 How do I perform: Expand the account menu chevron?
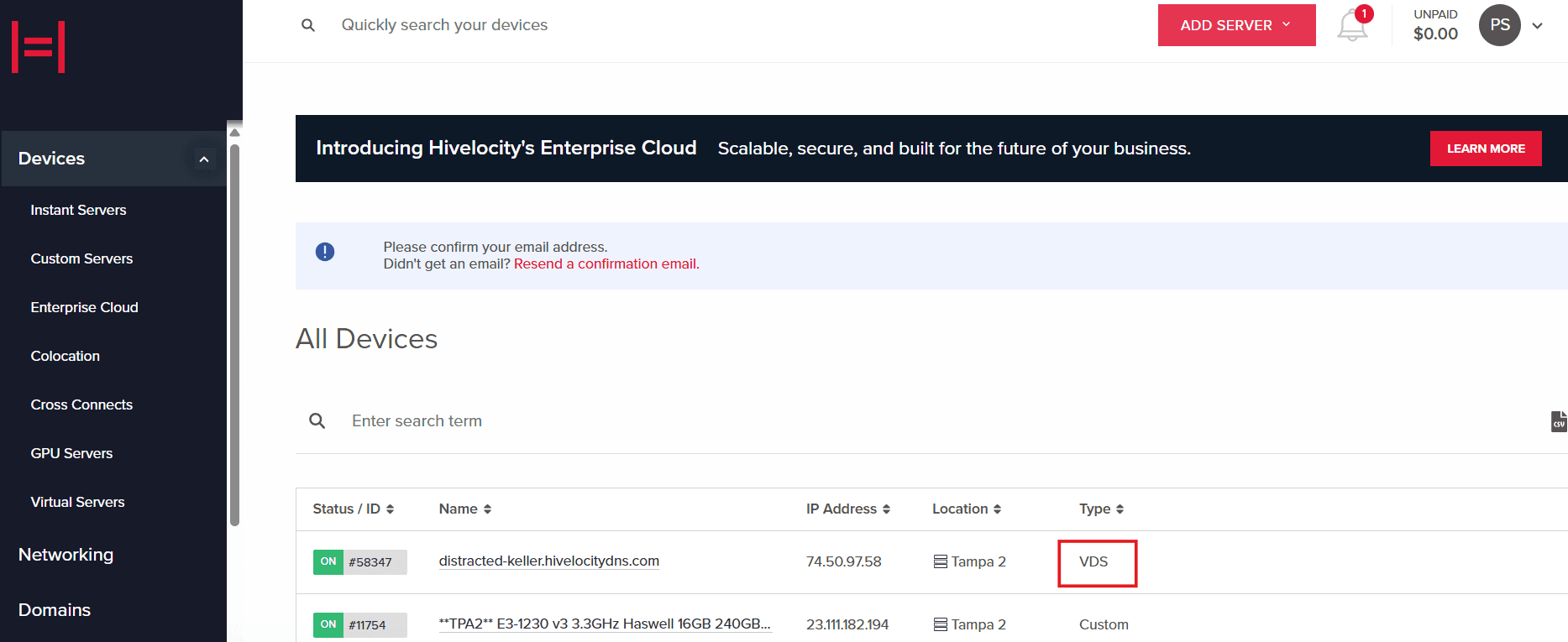click(x=1537, y=26)
